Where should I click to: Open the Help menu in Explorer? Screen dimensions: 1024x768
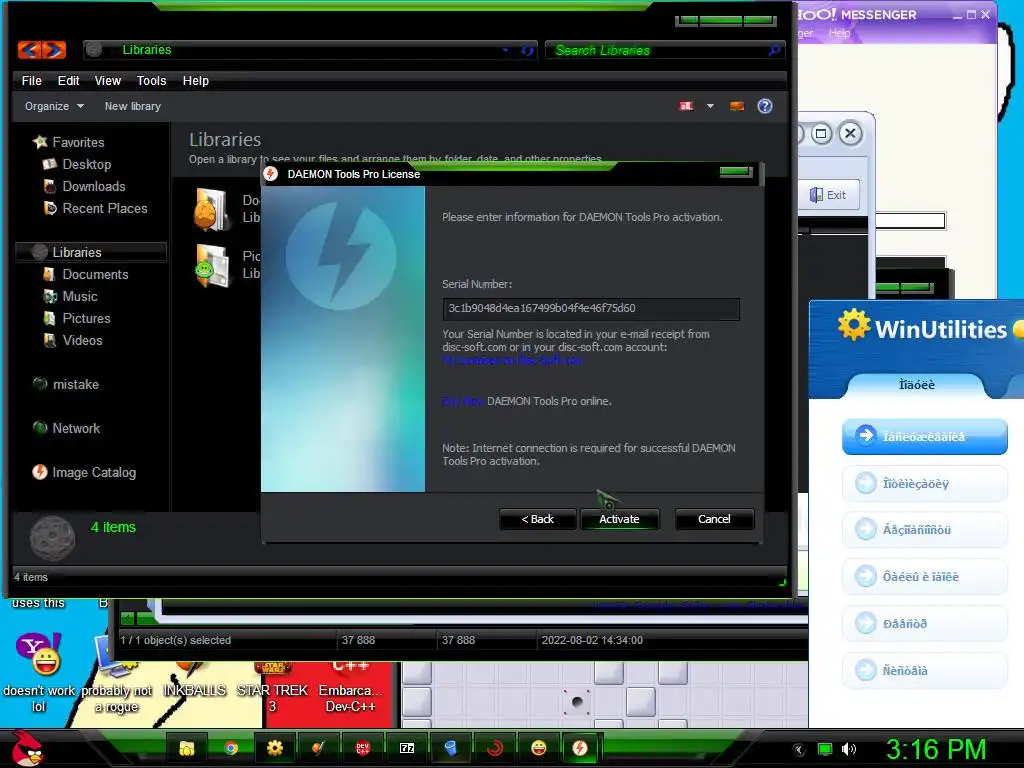[196, 81]
